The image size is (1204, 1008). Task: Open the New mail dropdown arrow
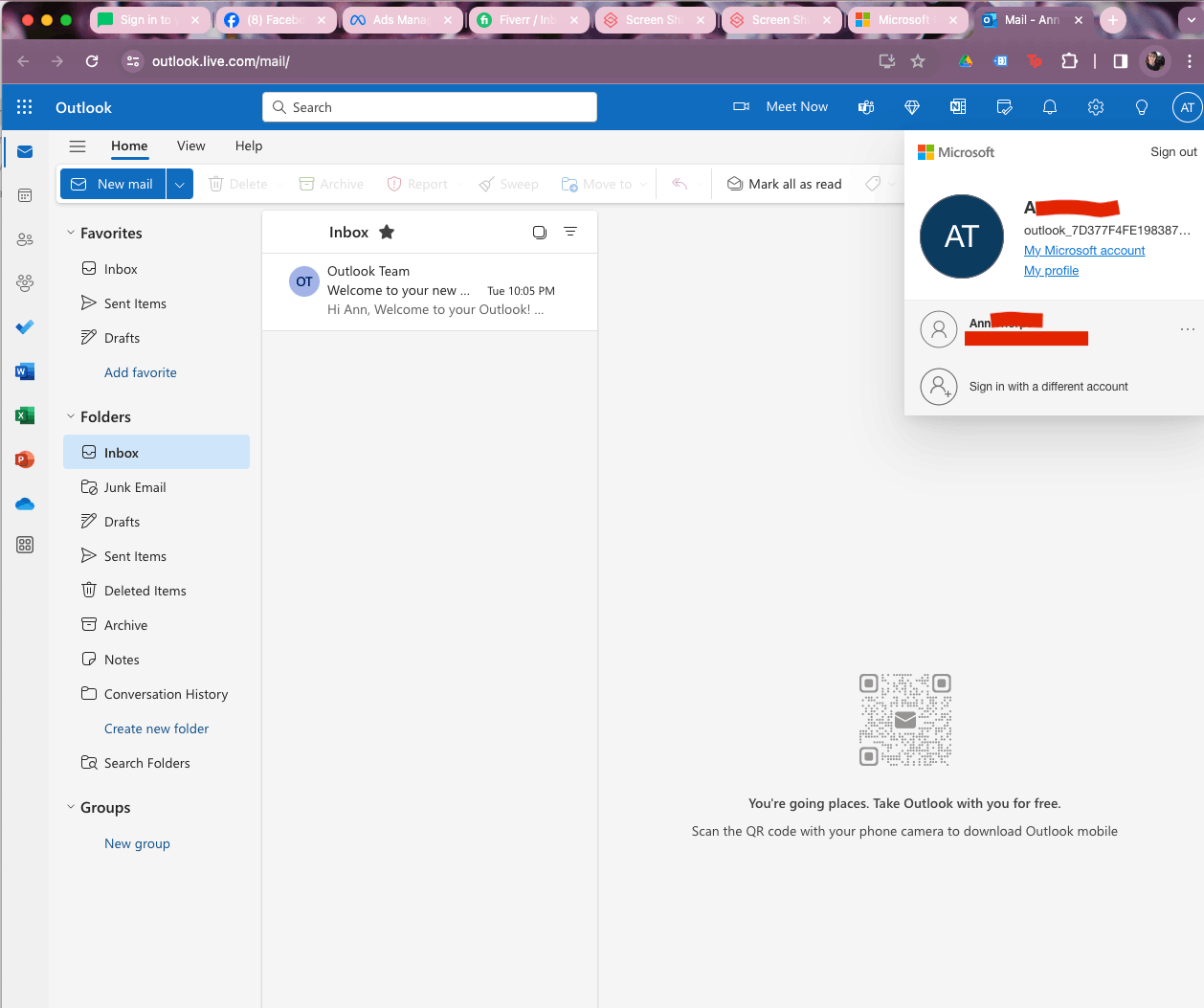click(x=180, y=184)
